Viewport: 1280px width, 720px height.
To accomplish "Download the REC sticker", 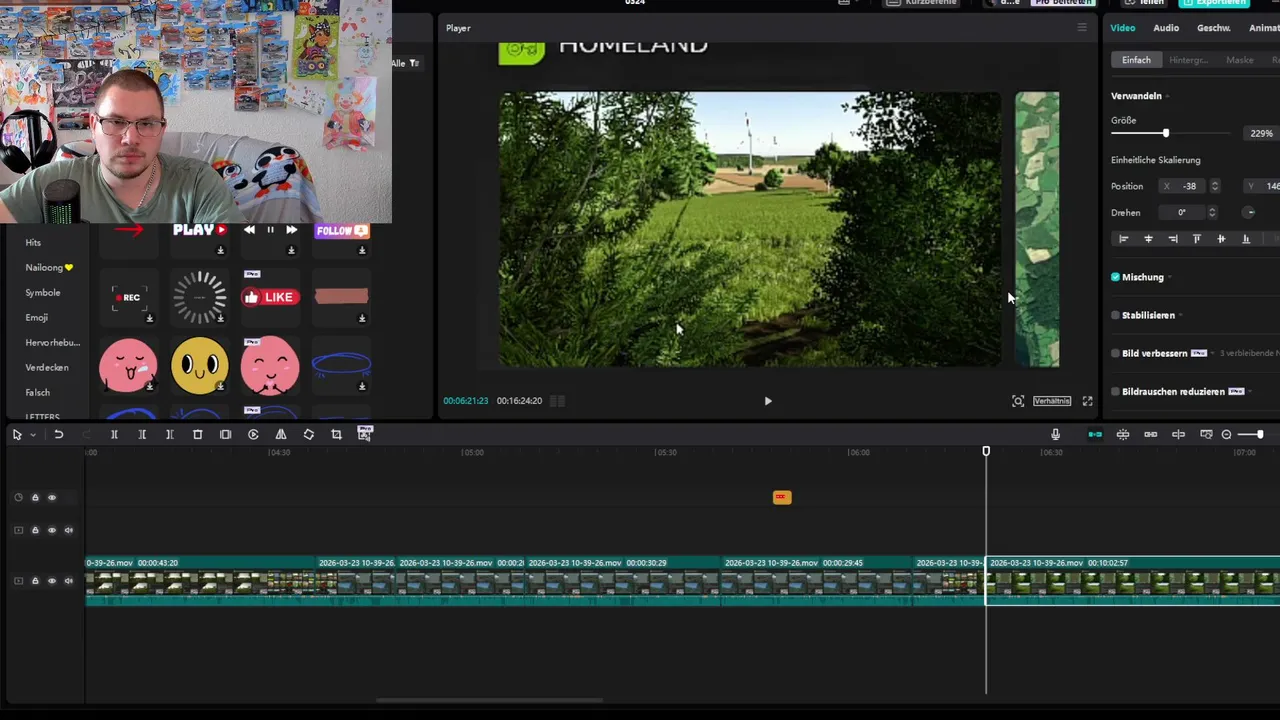I will point(150,319).
